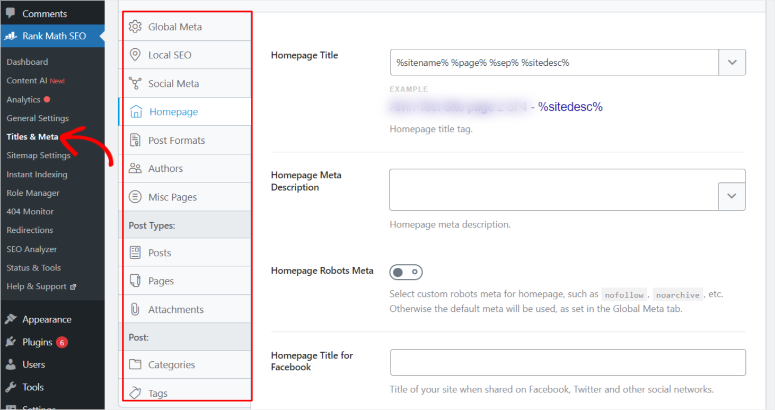Open the Appearance menu
Viewport: 775px width, 410px height.
tap(46, 320)
